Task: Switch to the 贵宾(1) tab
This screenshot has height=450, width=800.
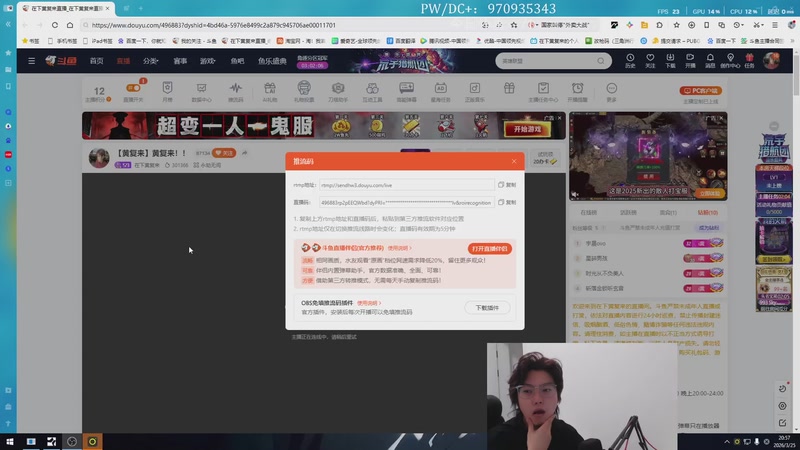Action: [x=668, y=212]
